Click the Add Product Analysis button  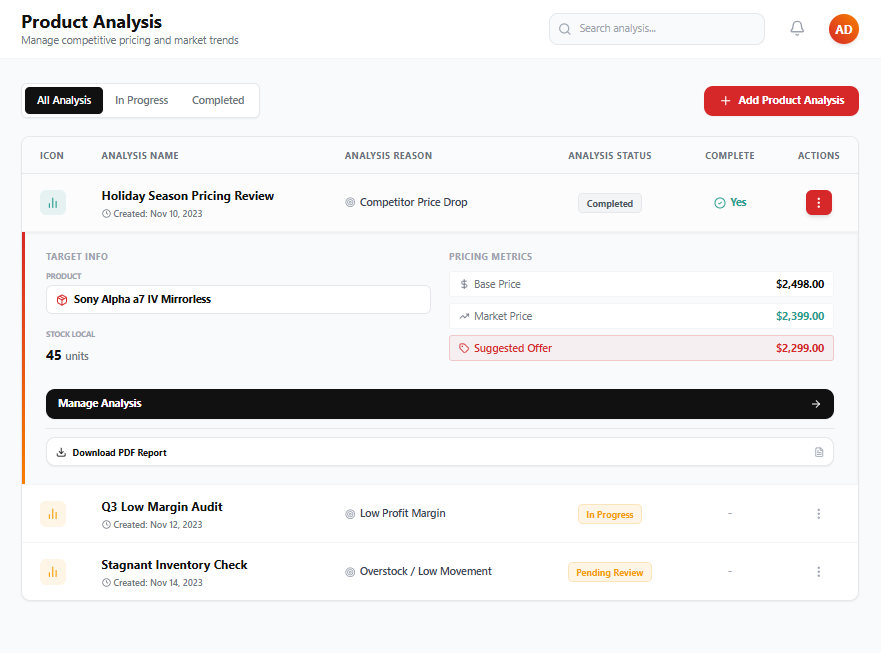(x=781, y=101)
